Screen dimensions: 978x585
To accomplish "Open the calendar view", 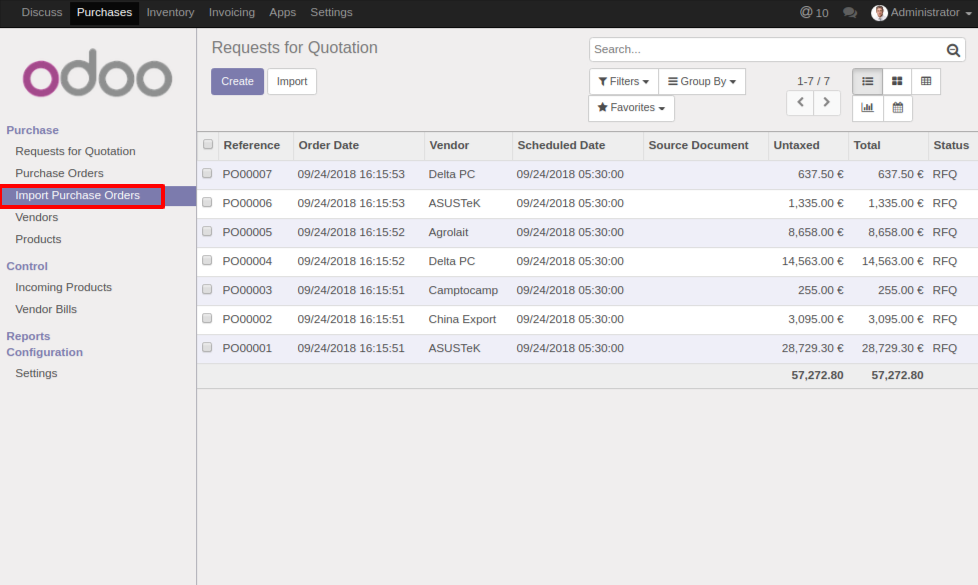I will [x=897, y=108].
